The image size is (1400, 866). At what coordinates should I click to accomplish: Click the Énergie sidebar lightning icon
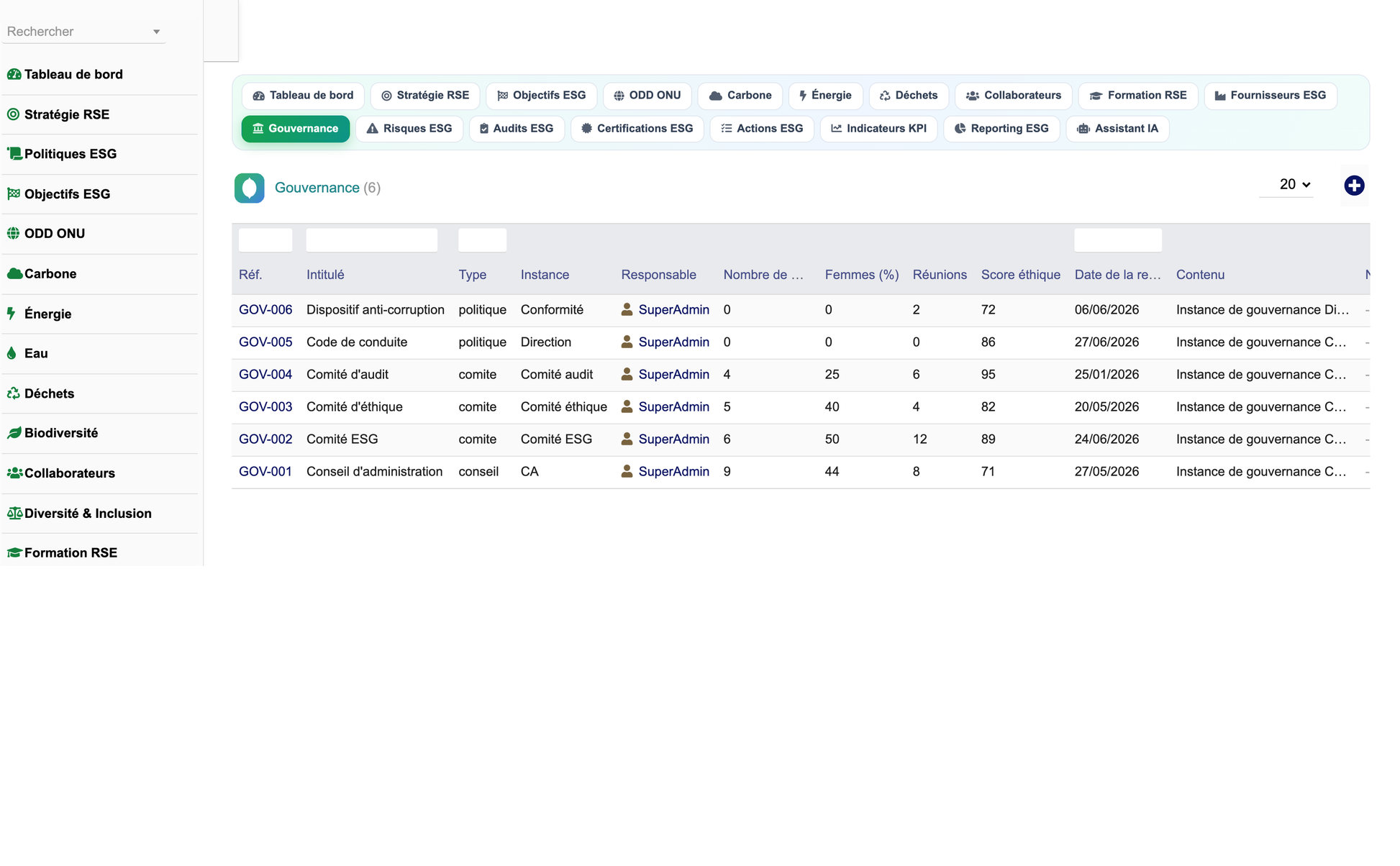click(12, 314)
